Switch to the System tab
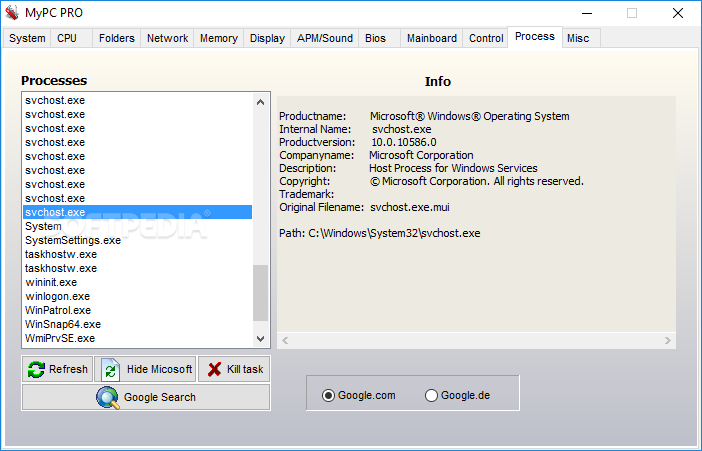Image resolution: width=702 pixels, height=451 pixels. pos(27,39)
